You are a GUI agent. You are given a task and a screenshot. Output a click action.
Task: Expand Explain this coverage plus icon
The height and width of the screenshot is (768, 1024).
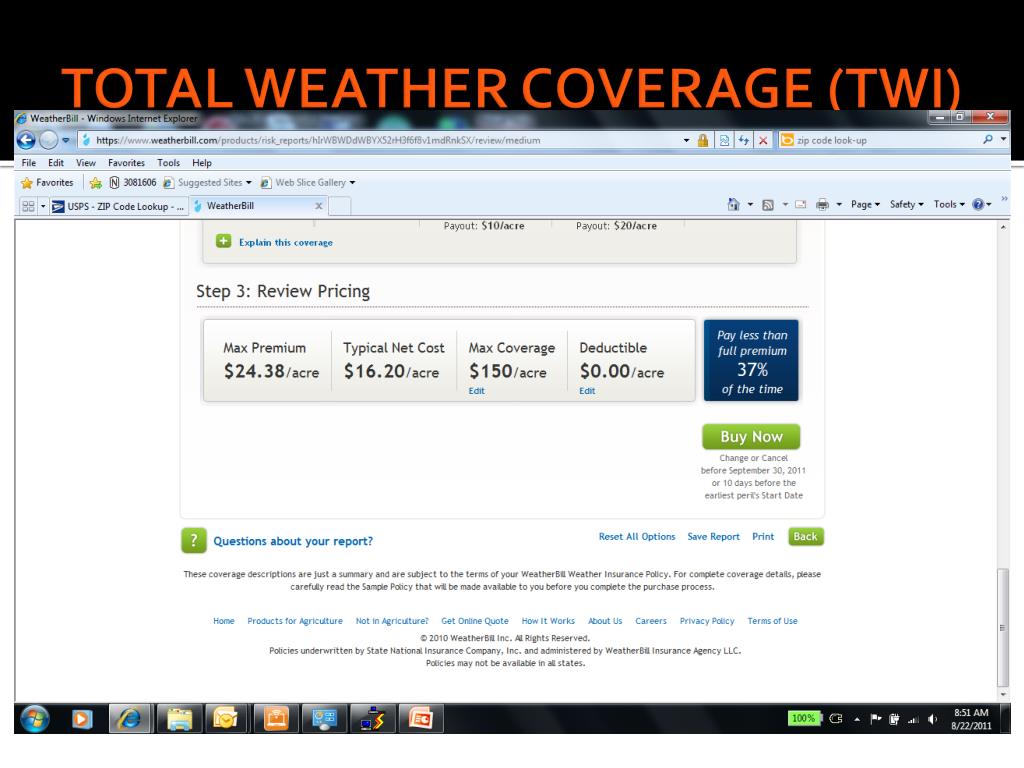[x=223, y=242]
